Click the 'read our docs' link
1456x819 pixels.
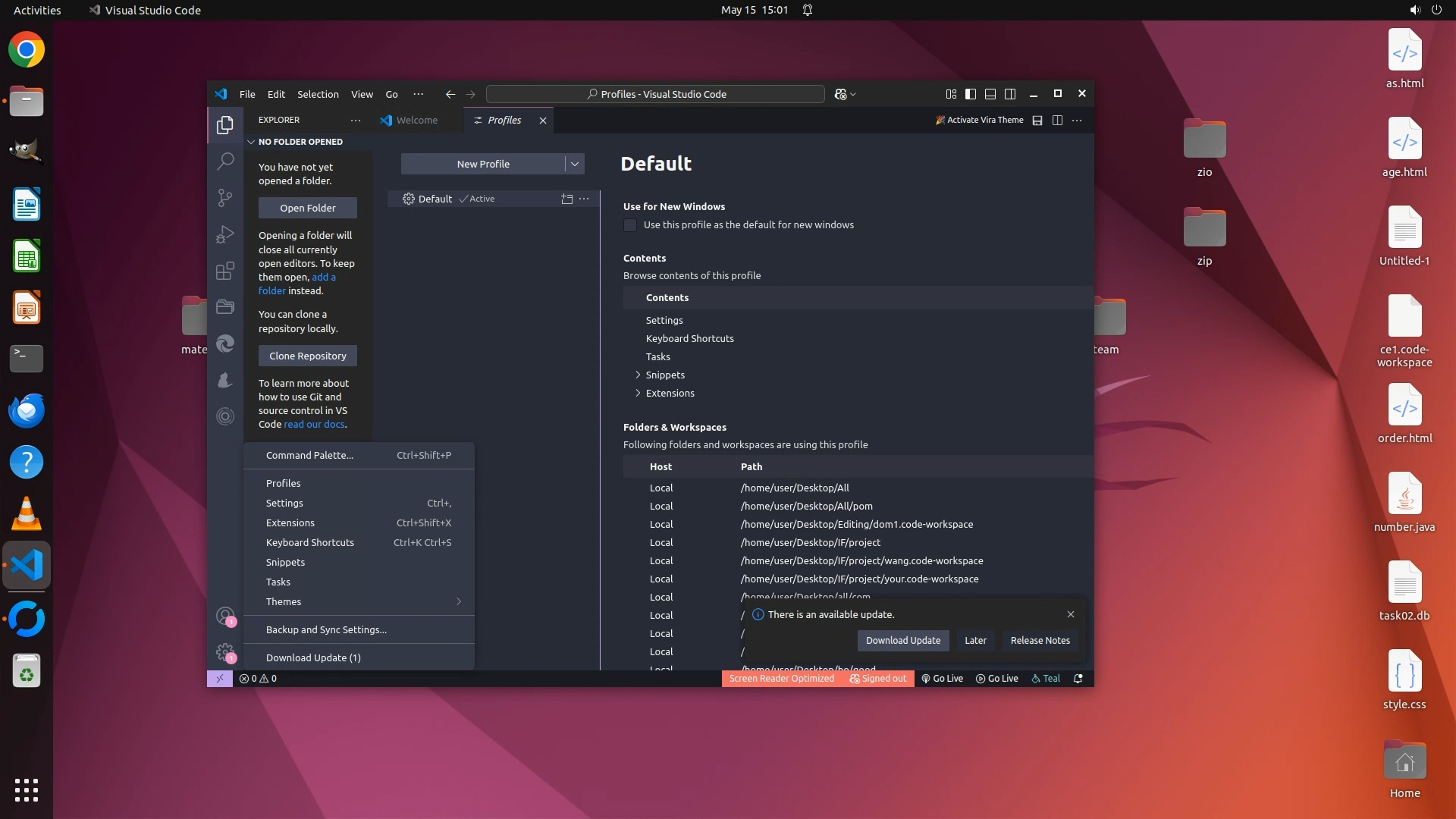[314, 424]
